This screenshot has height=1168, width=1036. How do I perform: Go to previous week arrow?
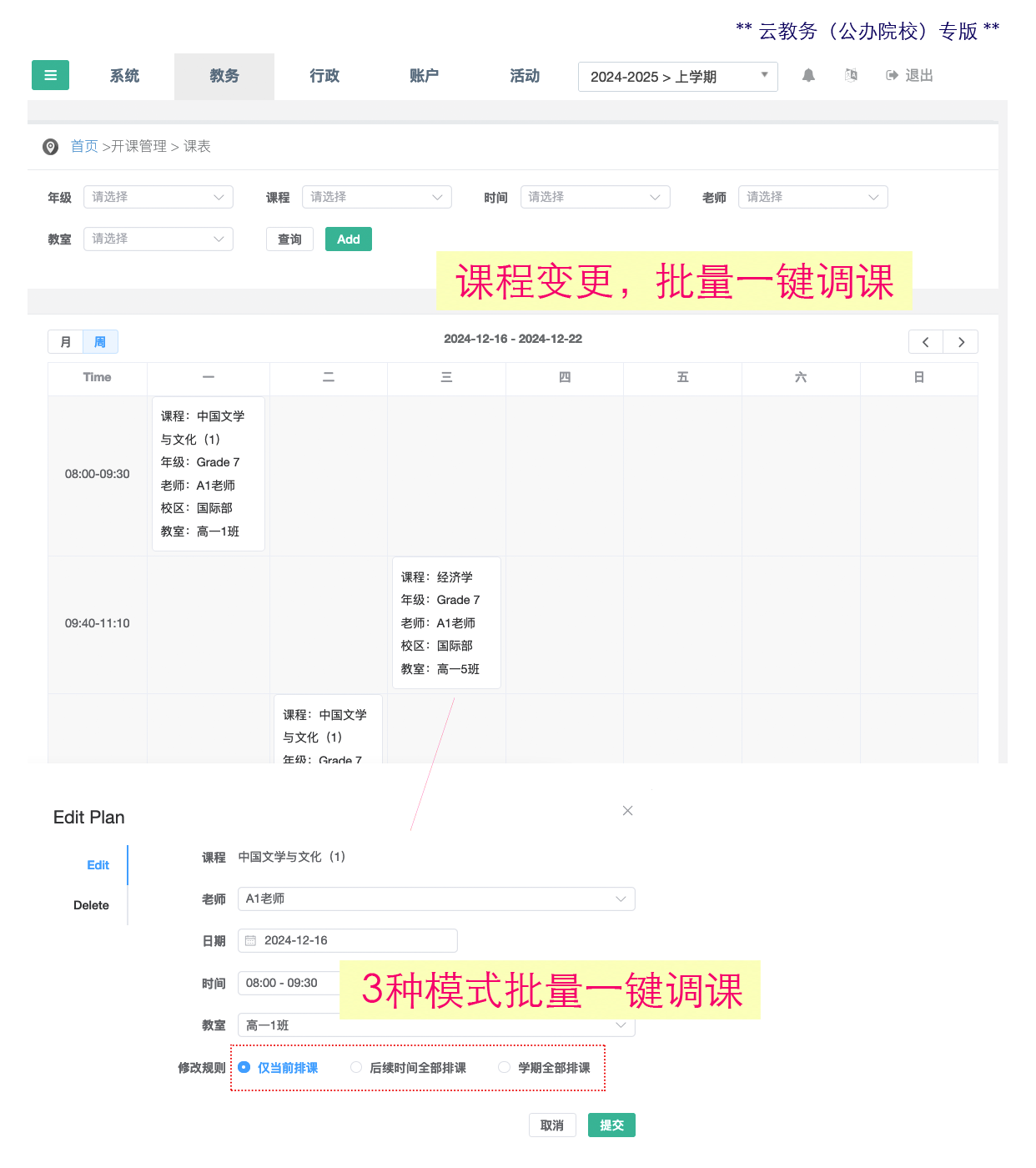pyautogui.click(x=926, y=342)
